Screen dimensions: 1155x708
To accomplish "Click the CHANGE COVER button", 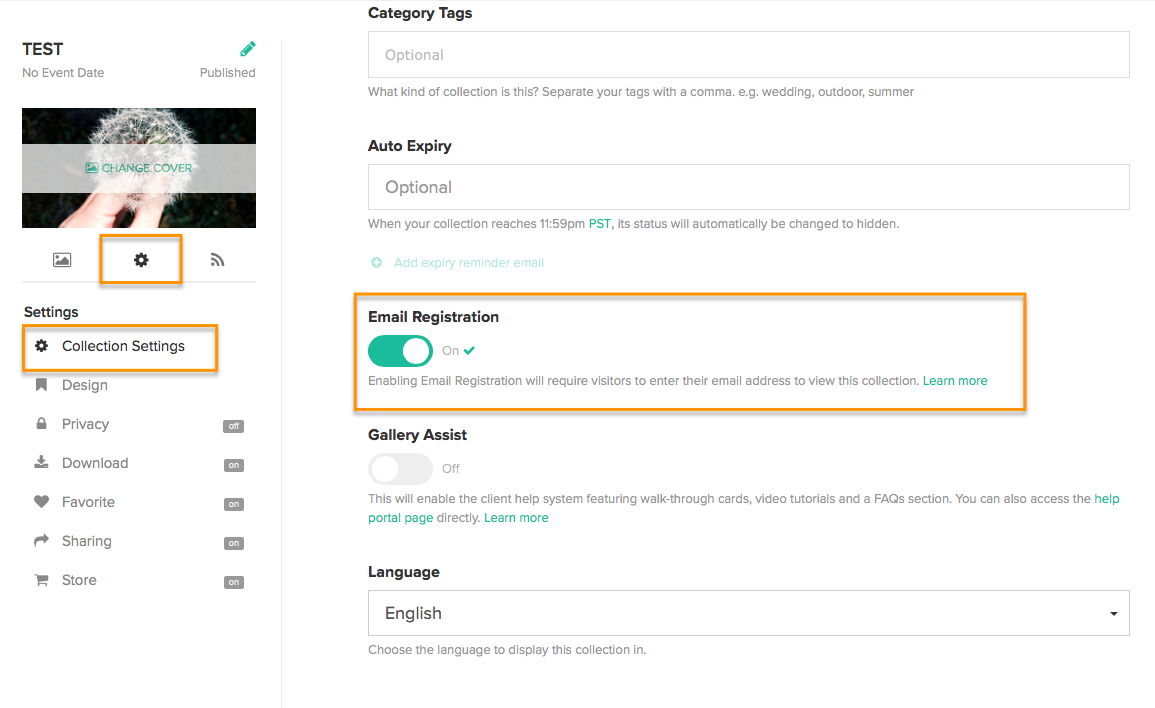I will click(138, 168).
